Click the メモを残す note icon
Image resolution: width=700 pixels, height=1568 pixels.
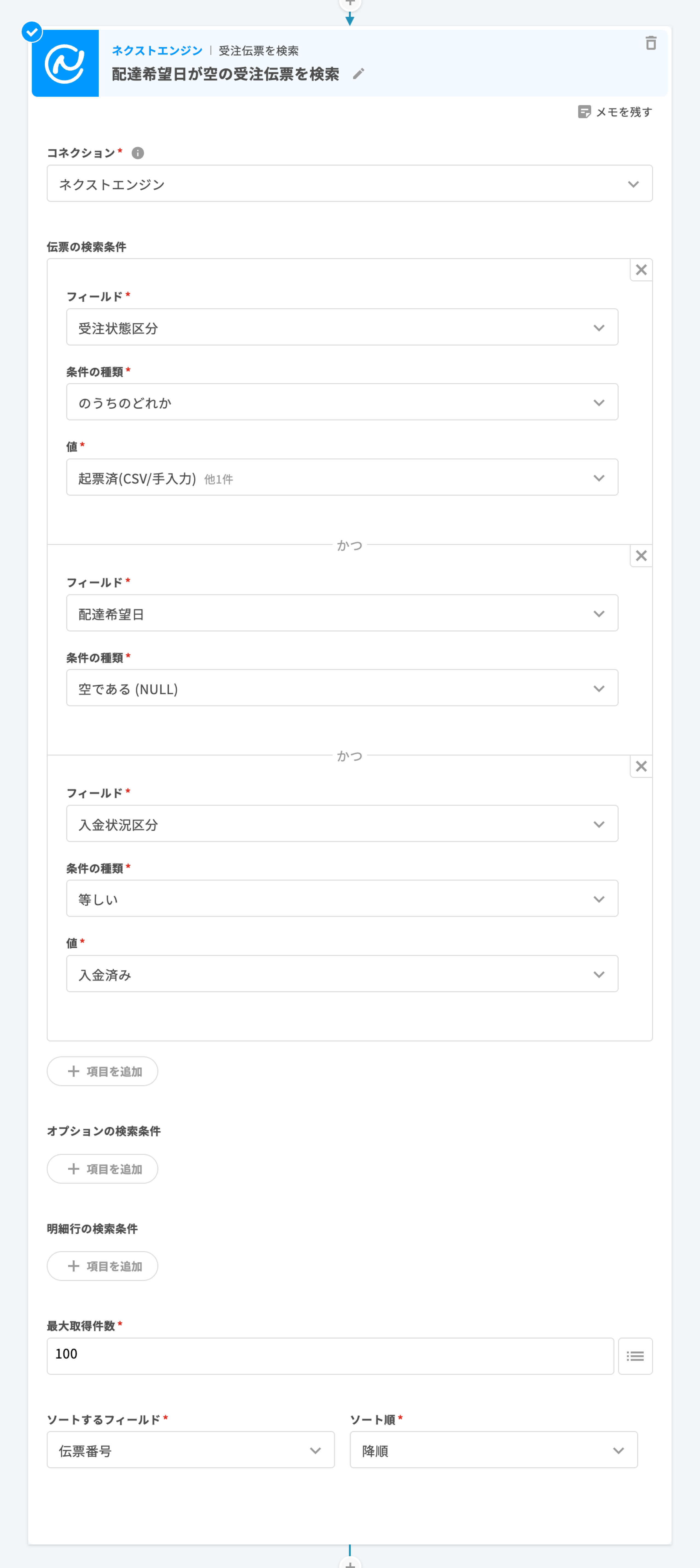[584, 112]
